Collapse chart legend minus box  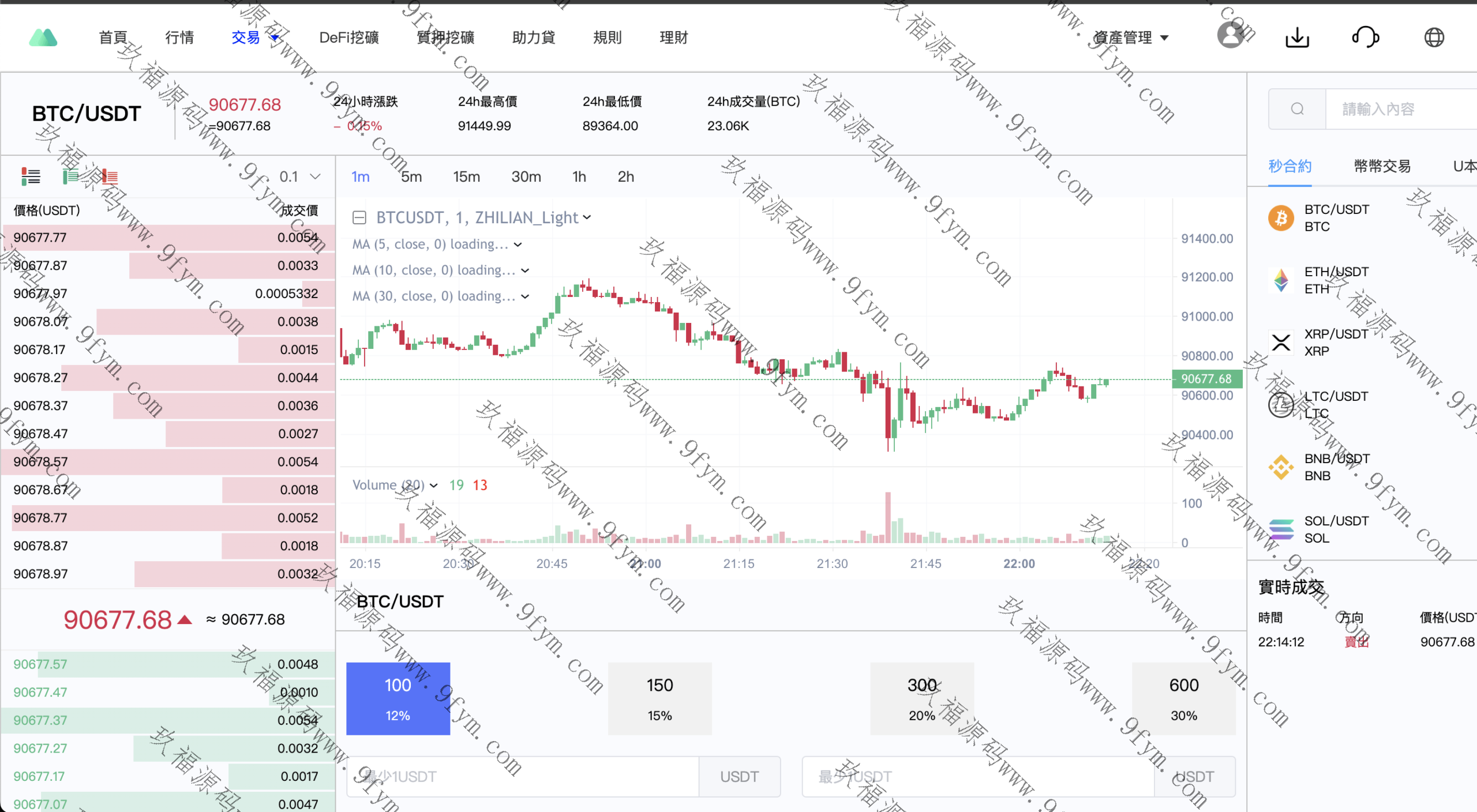pos(359,217)
